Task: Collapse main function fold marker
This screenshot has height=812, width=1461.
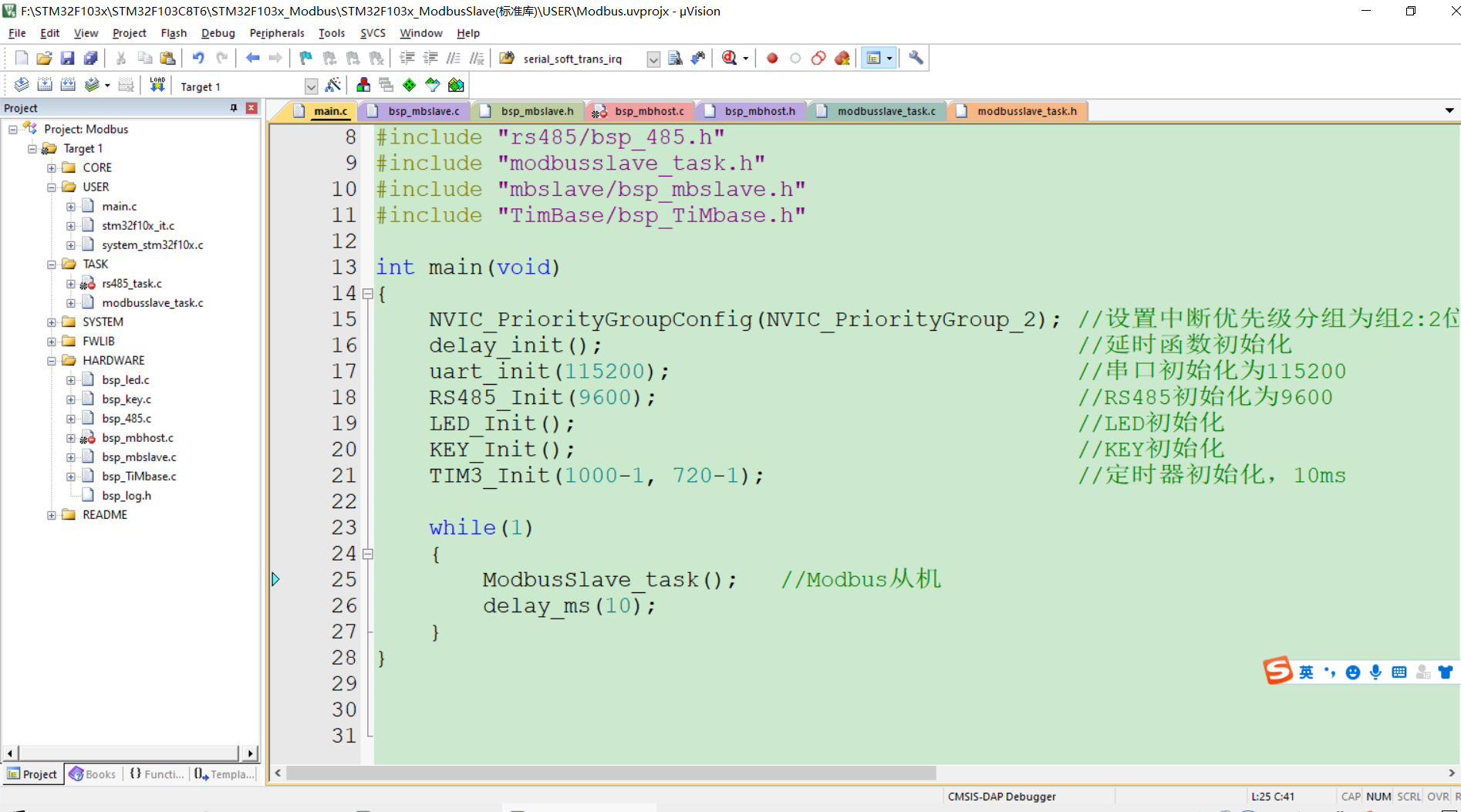Action: [x=368, y=293]
